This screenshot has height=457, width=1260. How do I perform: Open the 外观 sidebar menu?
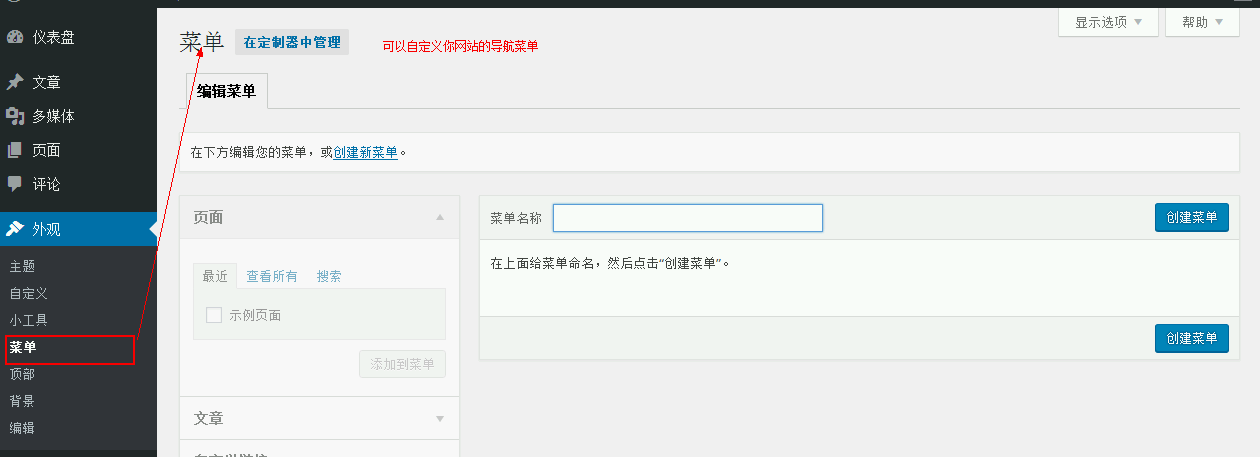pos(78,229)
